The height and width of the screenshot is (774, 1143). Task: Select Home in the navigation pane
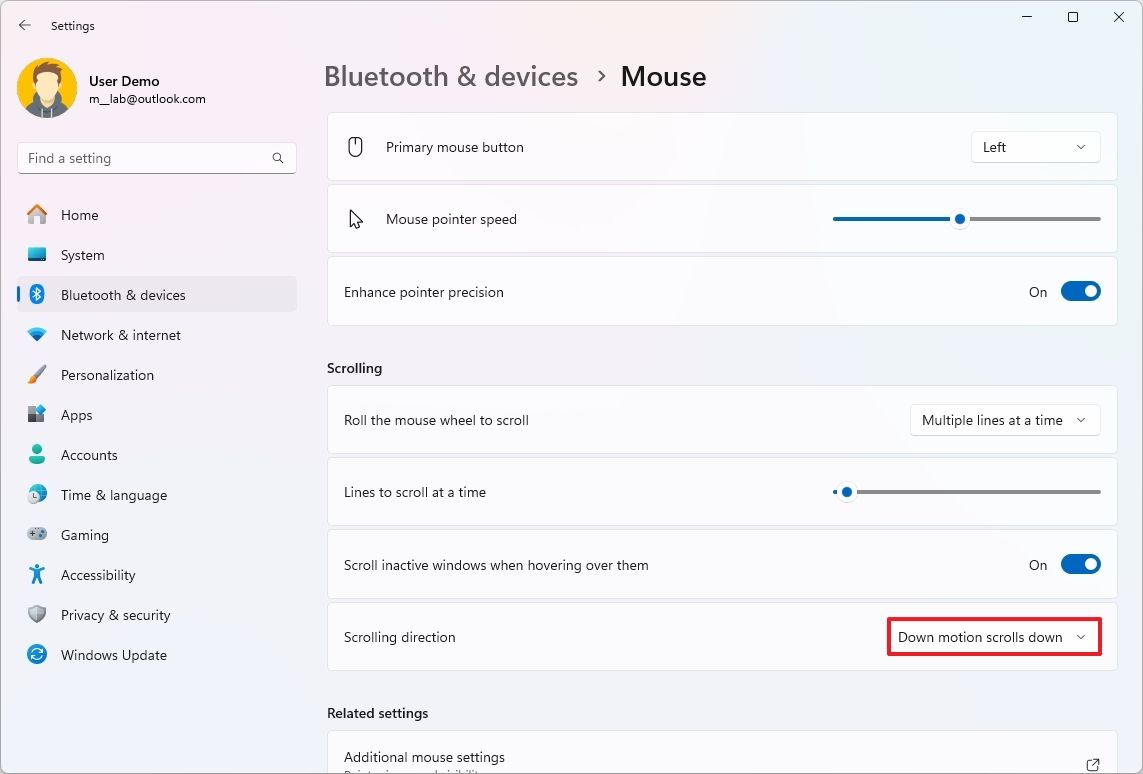coord(80,215)
